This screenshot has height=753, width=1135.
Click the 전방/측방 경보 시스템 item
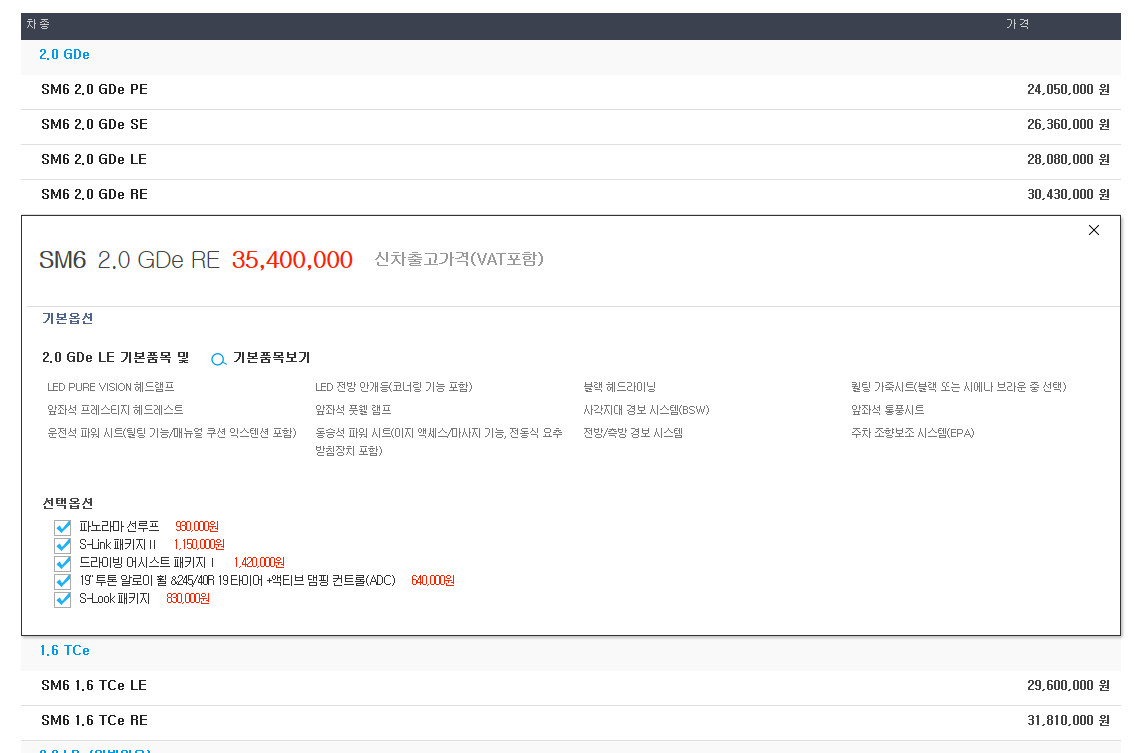click(633, 434)
